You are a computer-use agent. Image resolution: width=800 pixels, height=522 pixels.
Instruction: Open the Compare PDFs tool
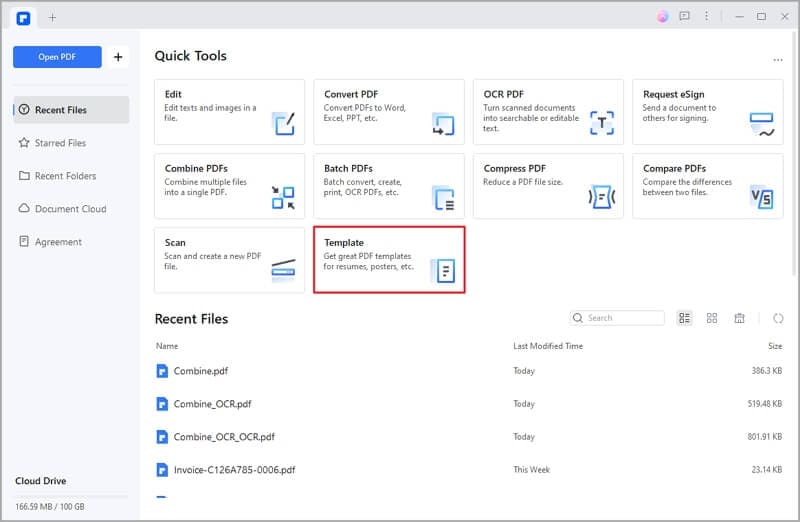[707, 186]
